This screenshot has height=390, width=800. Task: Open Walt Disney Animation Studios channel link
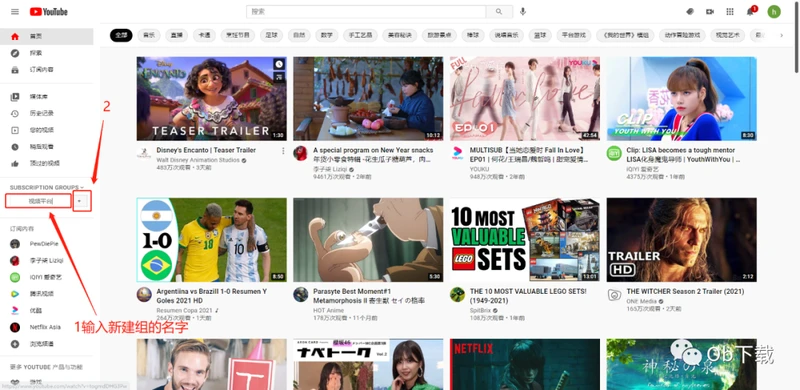(x=198, y=160)
